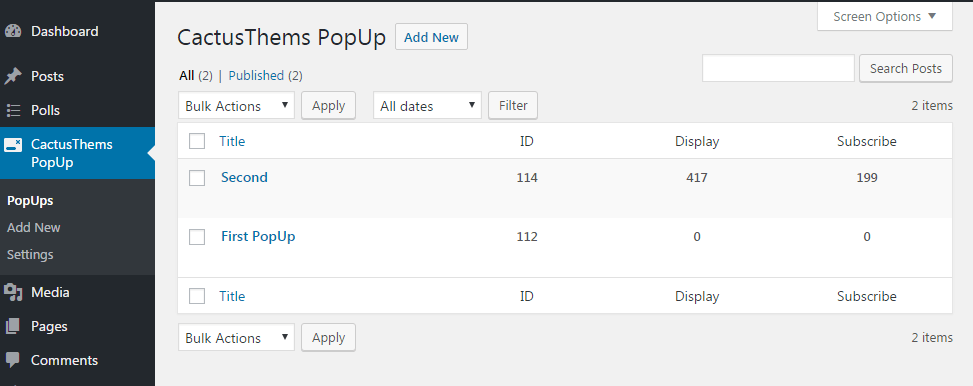The width and height of the screenshot is (973, 386).
Task: Click the ID value 112
Action: pyautogui.click(x=527, y=236)
